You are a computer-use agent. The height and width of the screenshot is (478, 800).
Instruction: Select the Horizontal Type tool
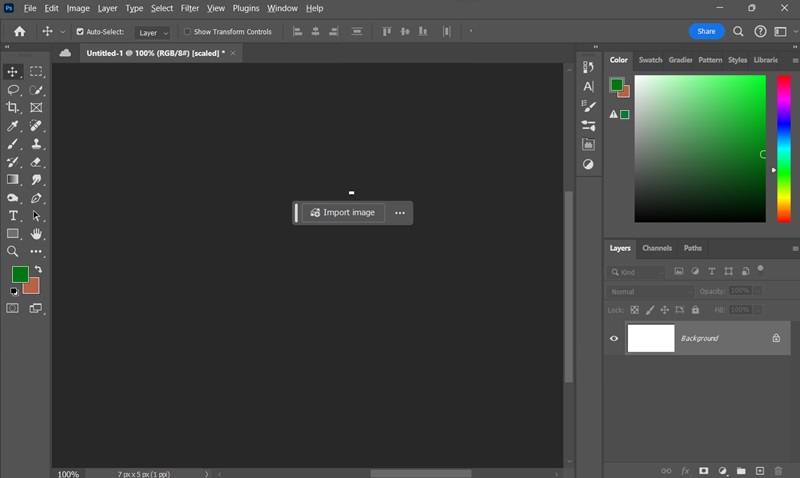coord(13,216)
